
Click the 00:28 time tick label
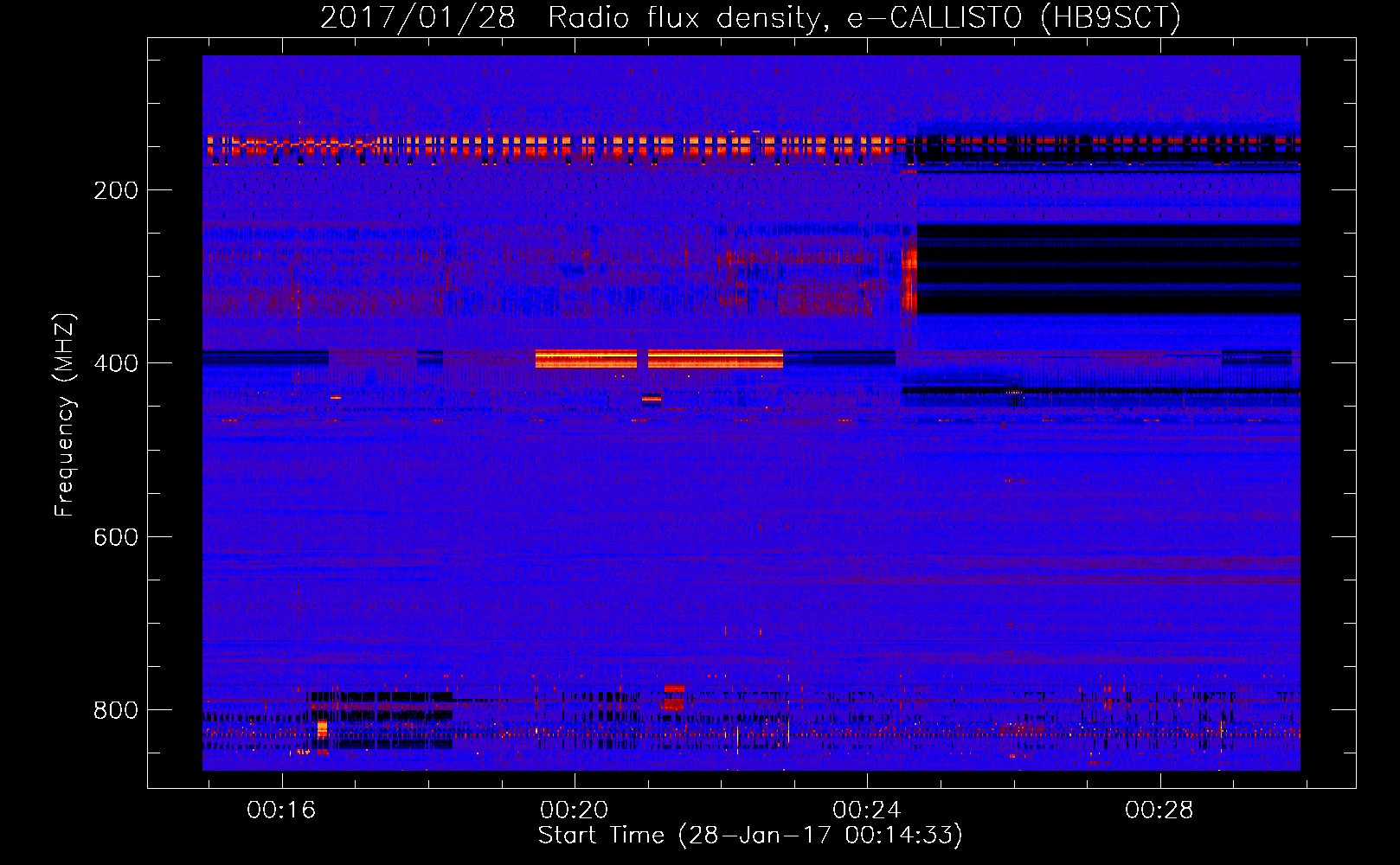(x=1159, y=811)
